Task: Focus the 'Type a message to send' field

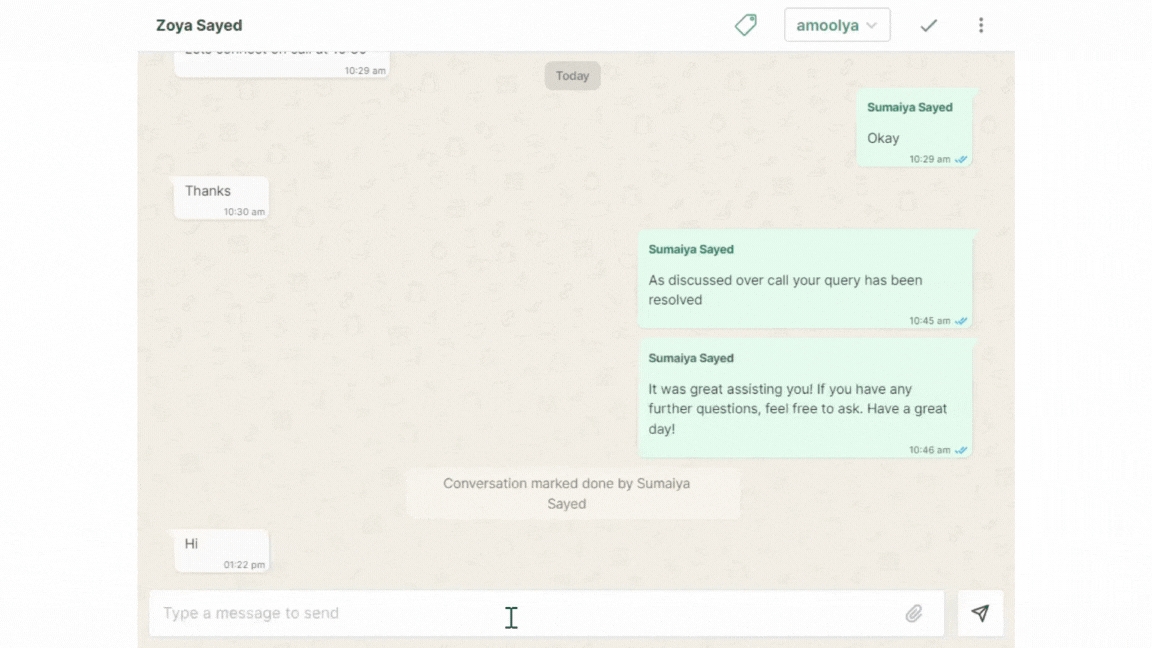Action: click(520, 613)
